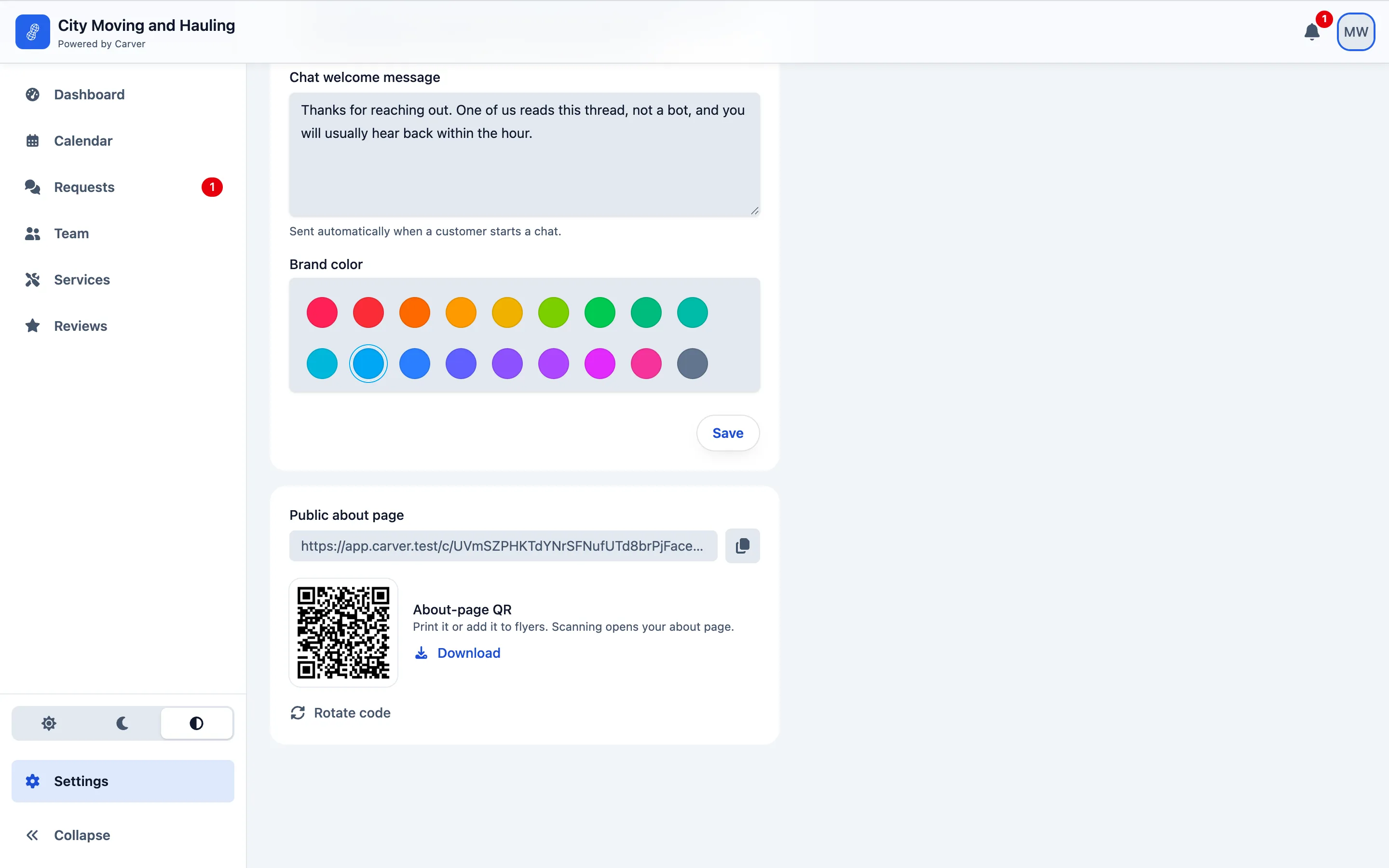Click the Services tools icon

click(x=33, y=280)
